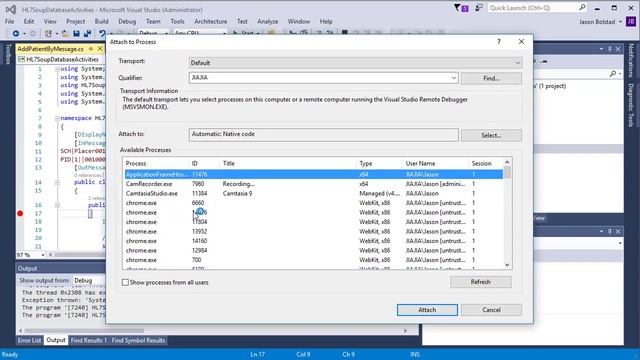Click the Save icon in the toolbar

[76, 33]
